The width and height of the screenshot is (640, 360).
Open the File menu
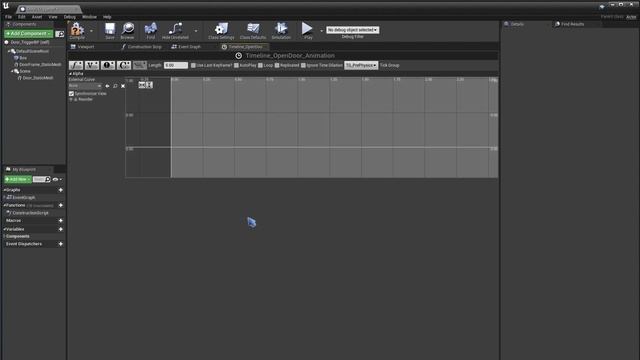pyautogui.click(x=9, y=17)
